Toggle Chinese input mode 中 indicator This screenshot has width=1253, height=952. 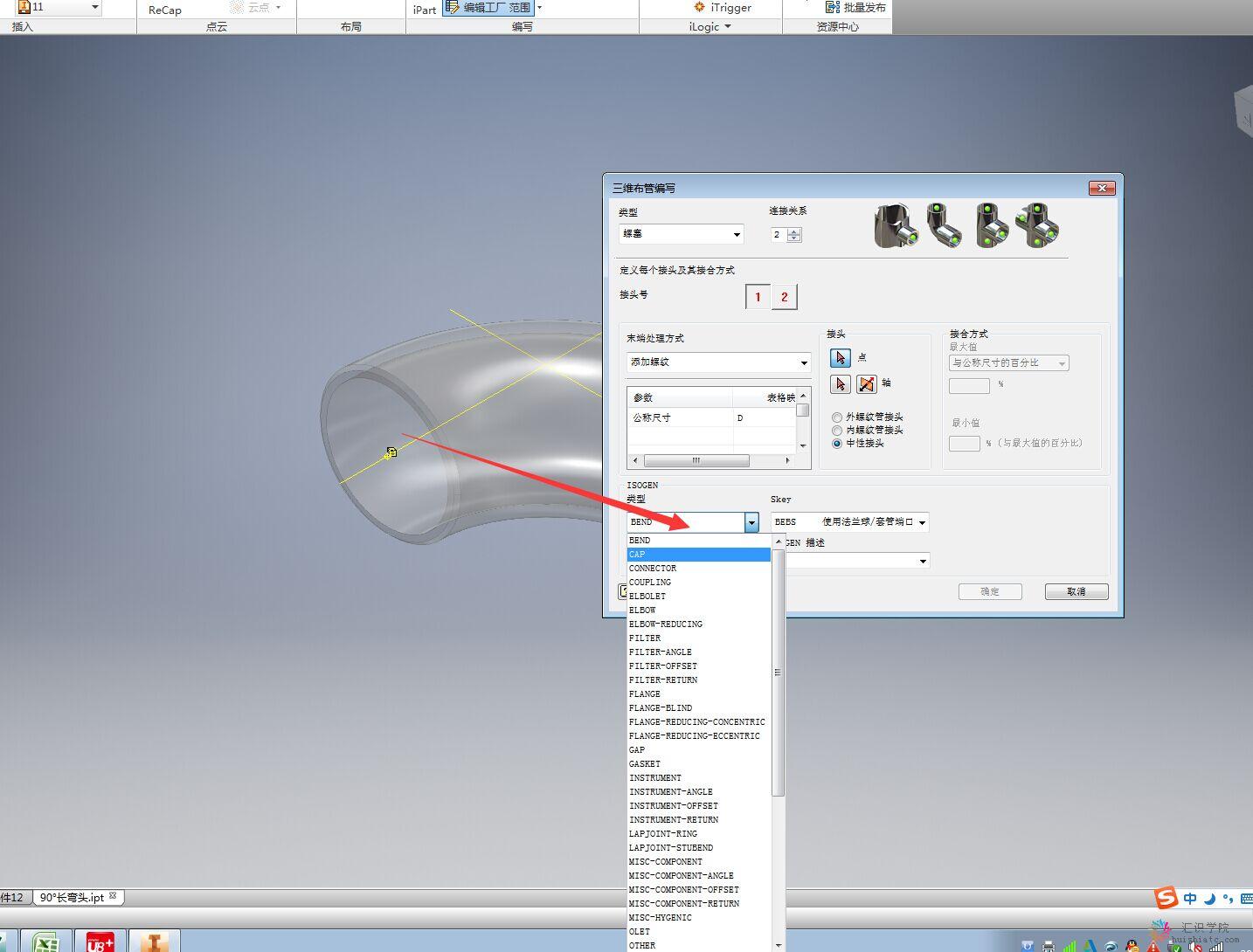pos(1190,898)
